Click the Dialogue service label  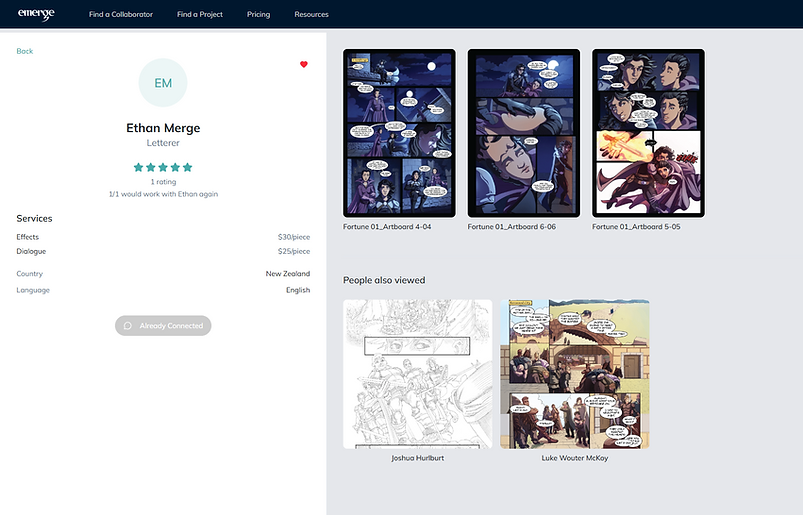pos(31,251)
